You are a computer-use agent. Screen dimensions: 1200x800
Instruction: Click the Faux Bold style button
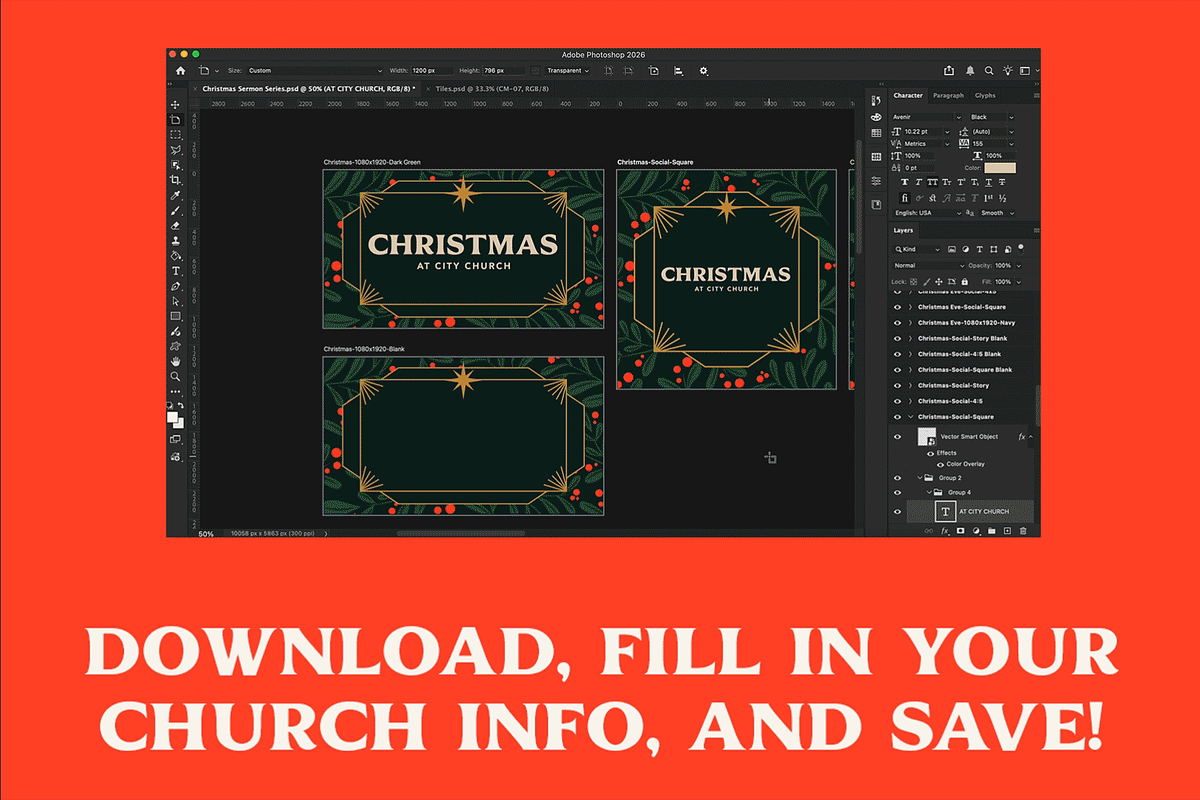(905, 183)
